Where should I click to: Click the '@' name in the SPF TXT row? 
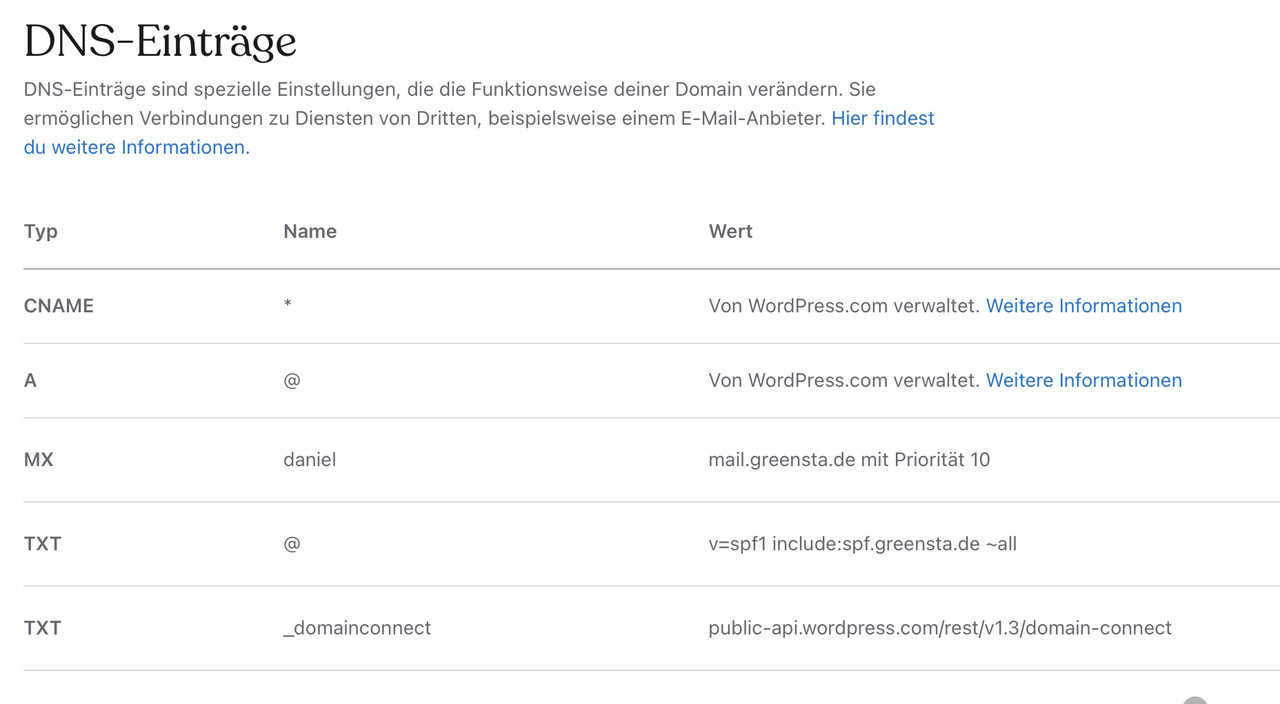tap(292, 544)
